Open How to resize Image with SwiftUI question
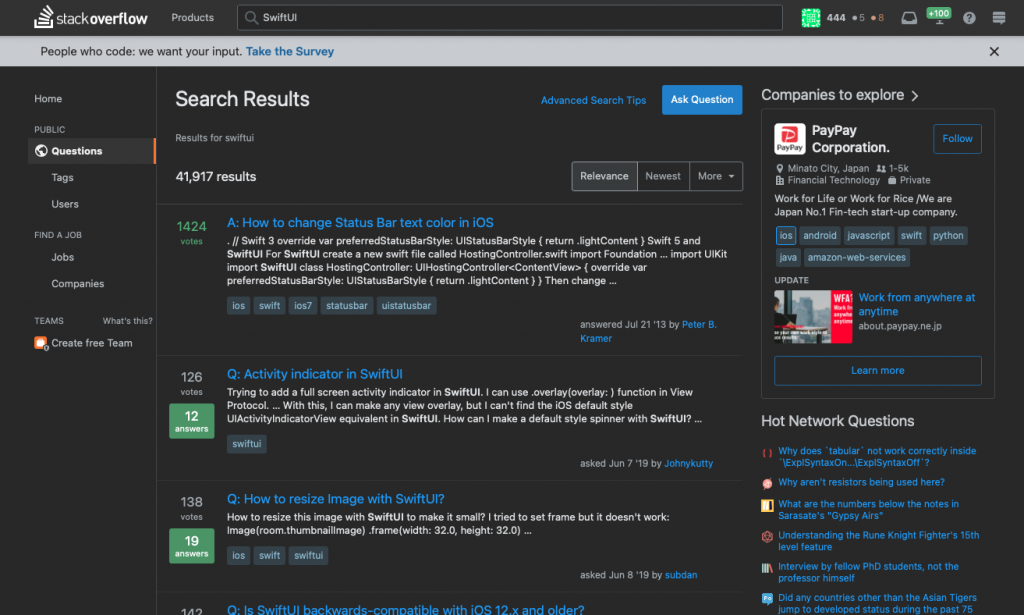 tap(335, 499)
